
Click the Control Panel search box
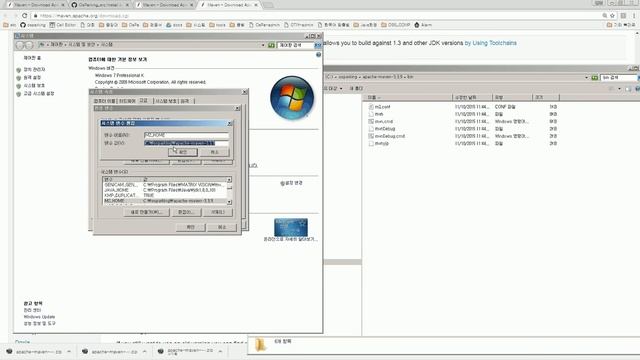[x=296, y=45]
